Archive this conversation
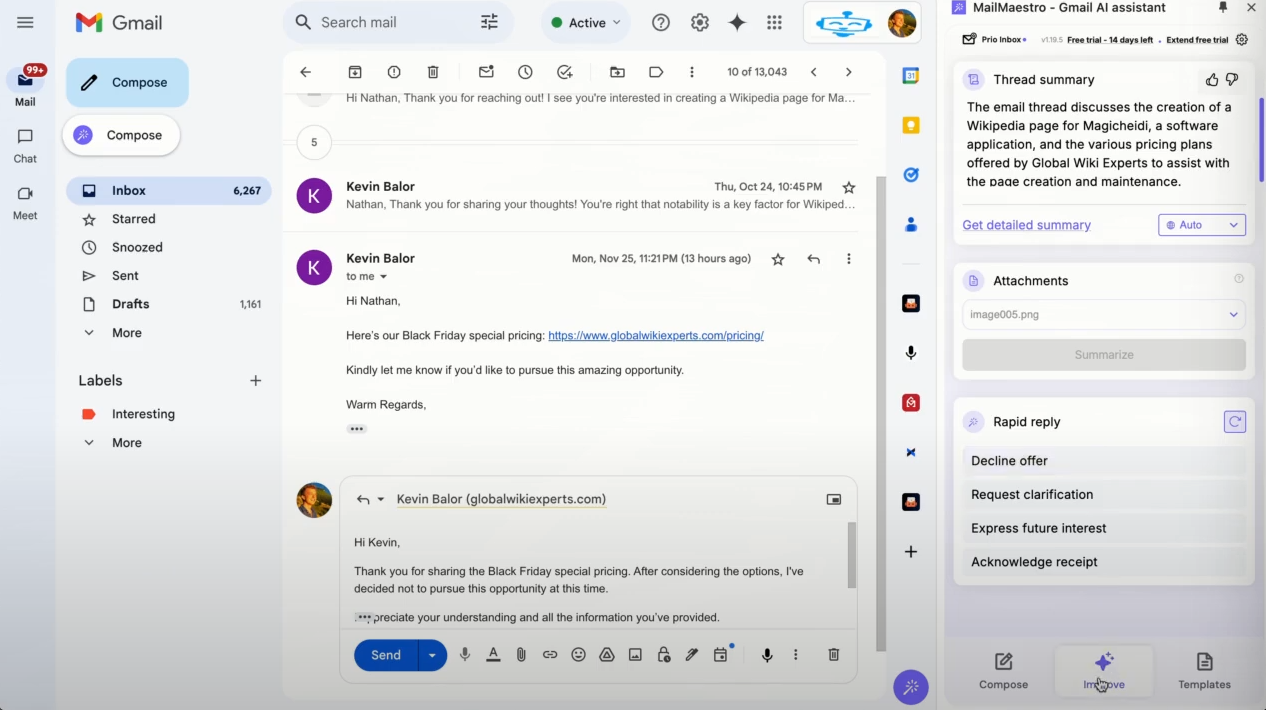Screen dimensions: 1266x710 (355, 72)
